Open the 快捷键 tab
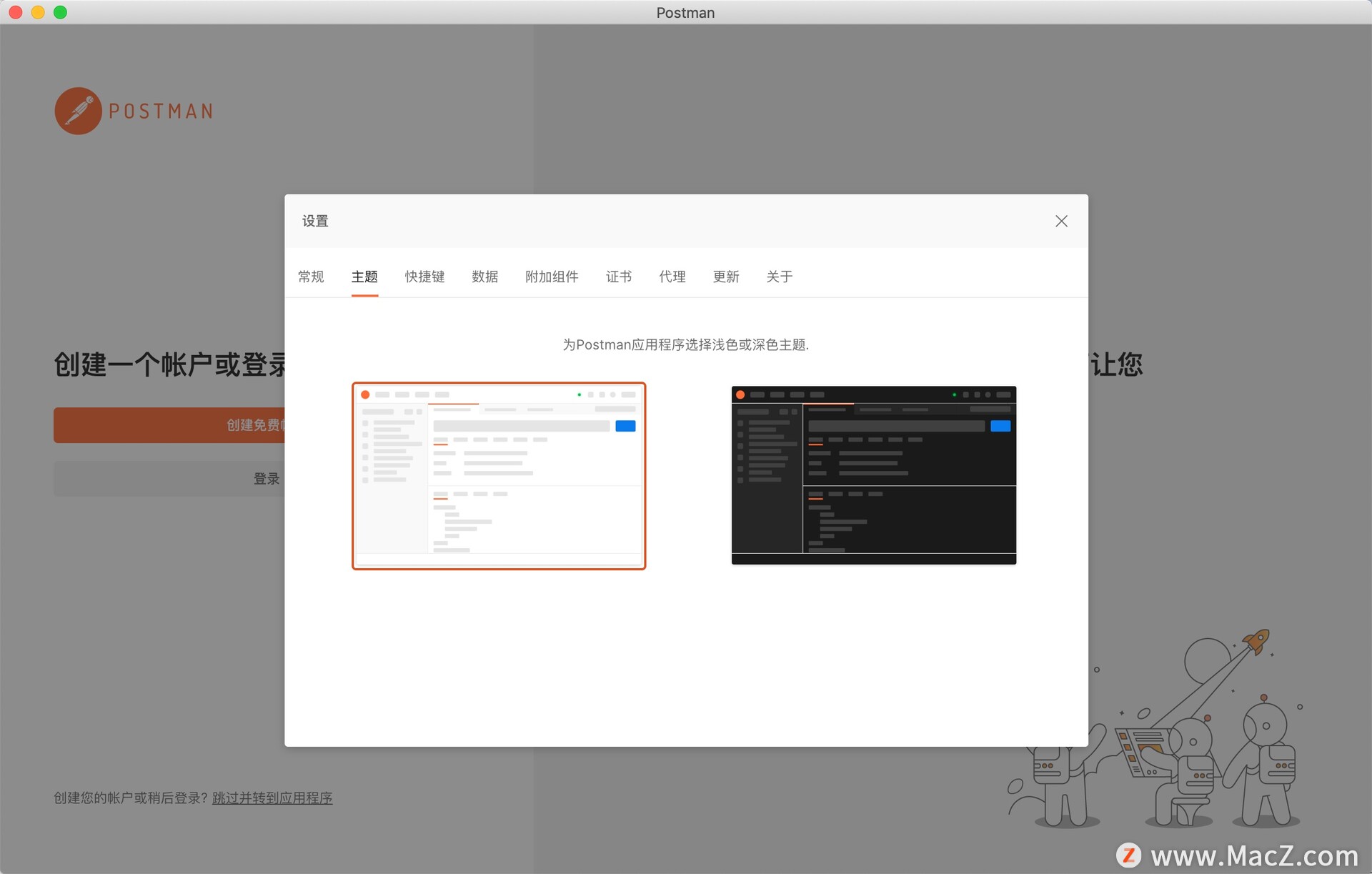 click(424, 277)
